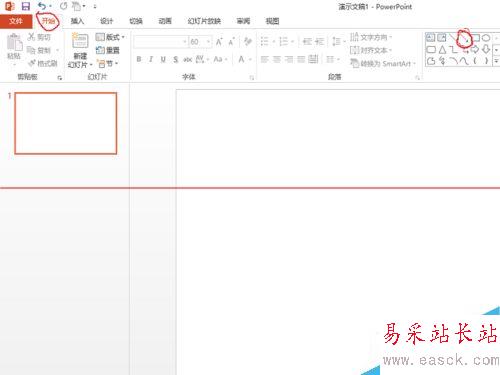Viewport: 500px width, 375px height.
Task: Open the paragraph group dialog launcher
Action: tap(417, 78)
